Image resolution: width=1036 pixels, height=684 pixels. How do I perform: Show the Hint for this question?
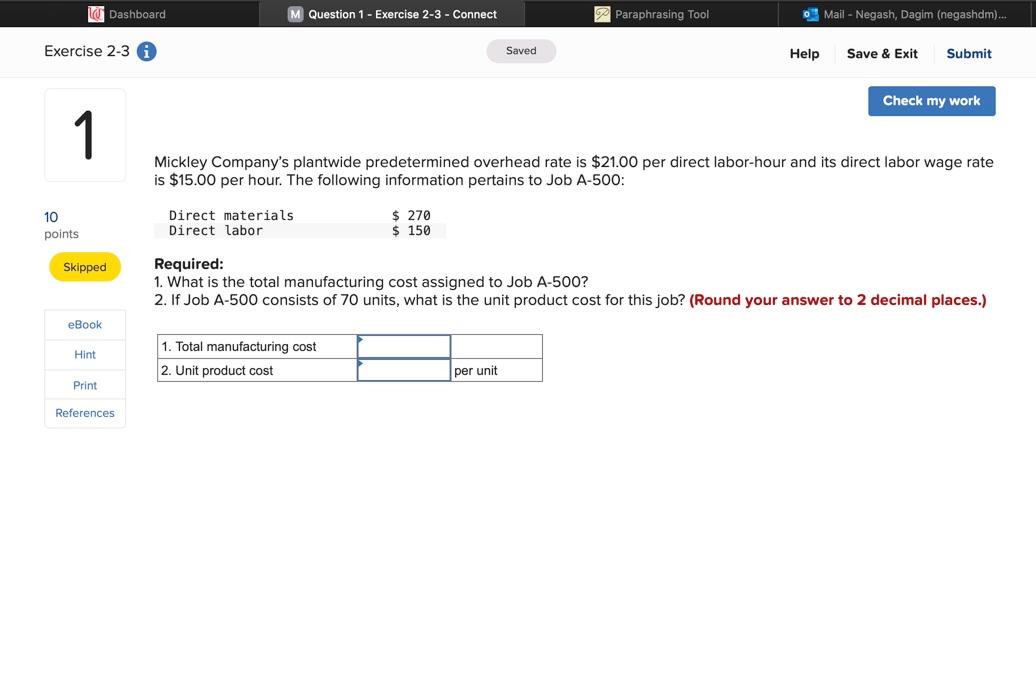[84, 354]
